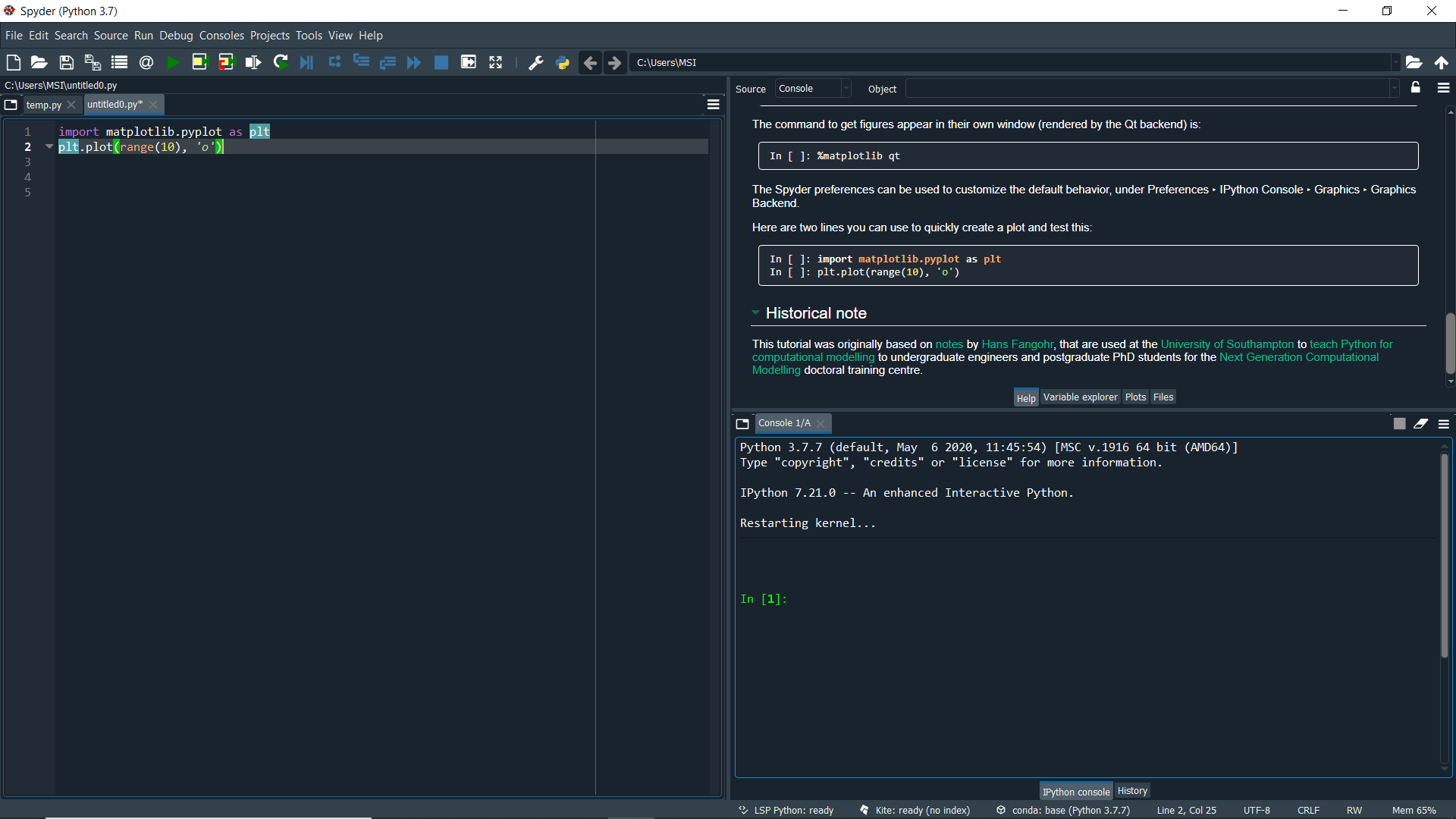Image resolution: width=1456 pixels, height=819 pixels.
Task: Follow the University of Southampton link
Action: (1226, 344)
